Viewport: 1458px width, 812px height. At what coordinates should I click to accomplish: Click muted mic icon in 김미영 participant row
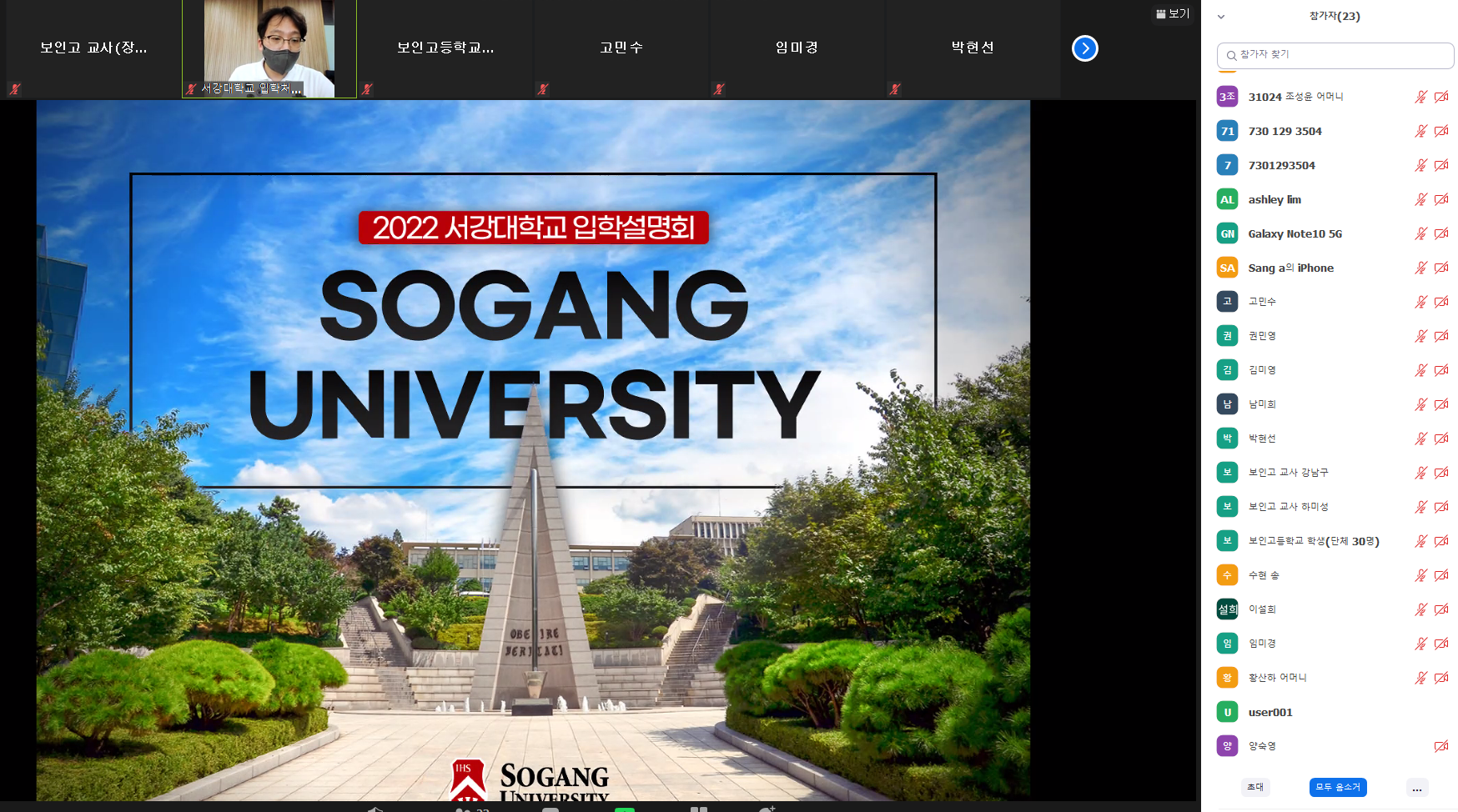[1420, 370]
